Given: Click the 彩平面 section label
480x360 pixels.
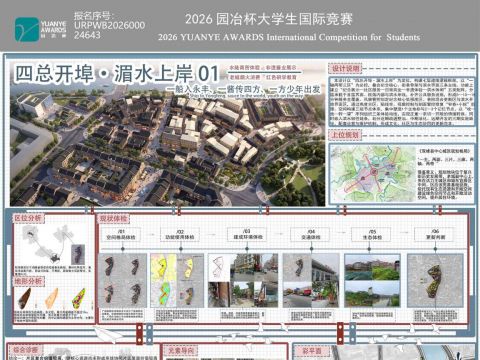Looking at the screenshot, I should pyautogui.click(x=312, y=351).
